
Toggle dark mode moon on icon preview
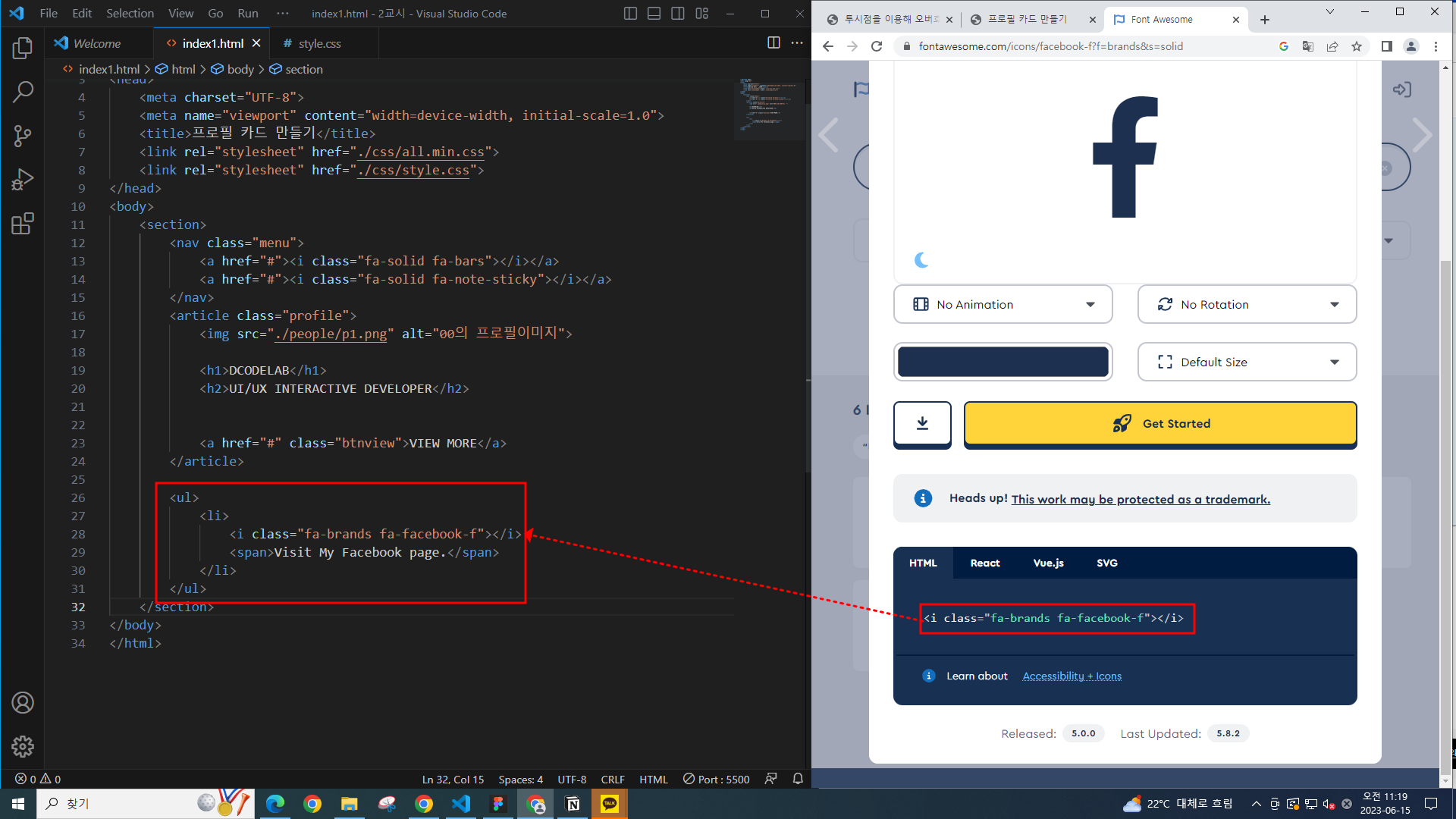[922, 260]
